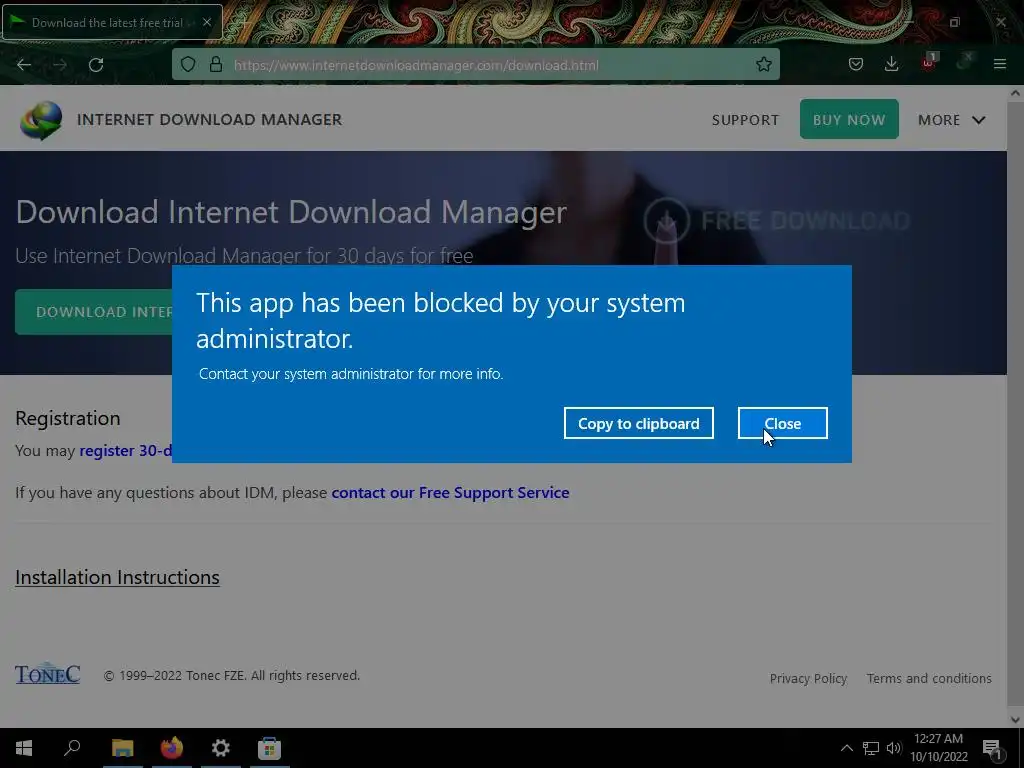The width and height of the screenshot is (1024, 768).
Task: Open File Explorer from taskbar
Action: tap(122, 748)
